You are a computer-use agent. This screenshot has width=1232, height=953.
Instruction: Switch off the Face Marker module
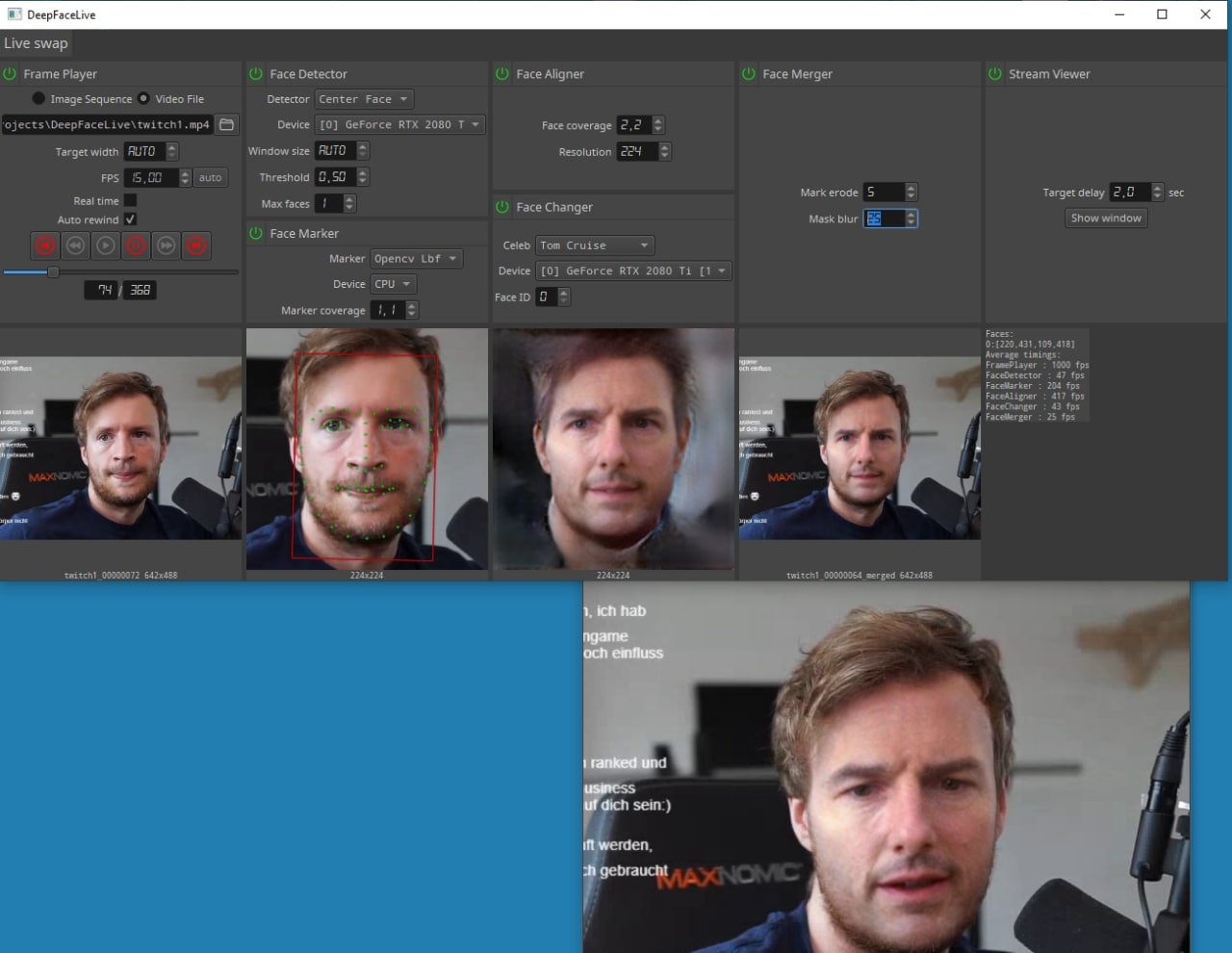tap(256, 234)
